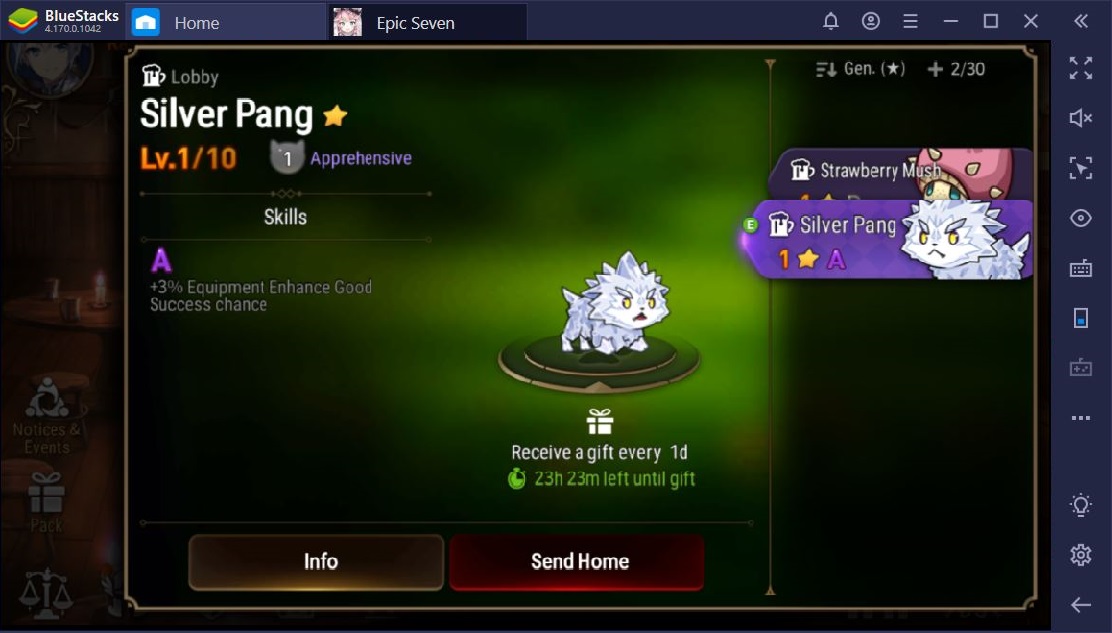The width and height of the screenshot is (1112, 633).
Task: Go back with the sidebar arrow
Action: [1080, 605]
